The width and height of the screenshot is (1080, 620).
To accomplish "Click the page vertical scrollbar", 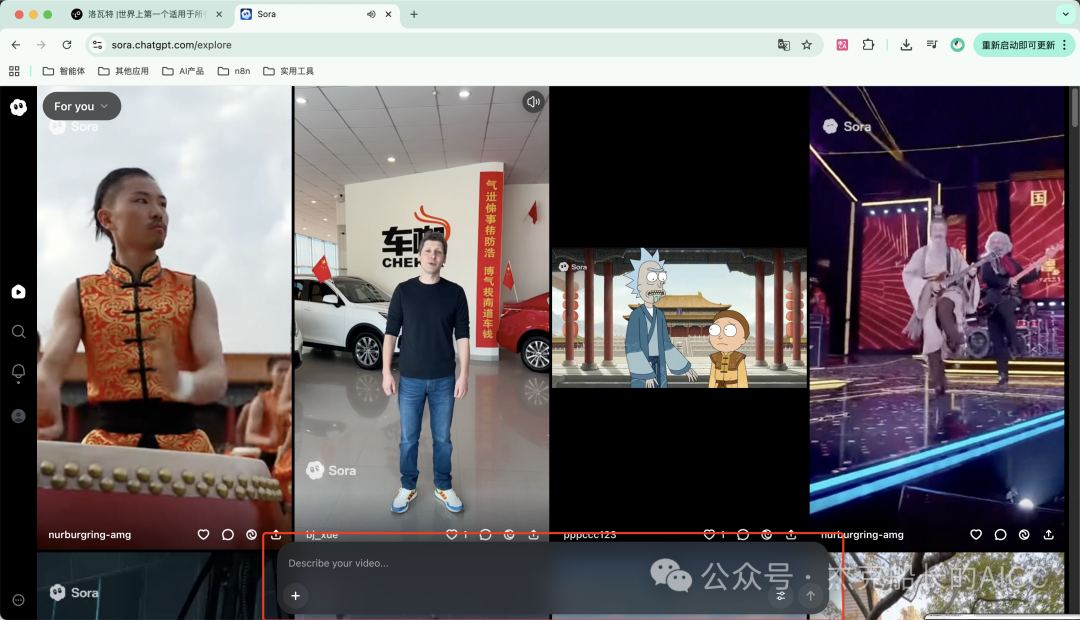I will click(1074, 107).
